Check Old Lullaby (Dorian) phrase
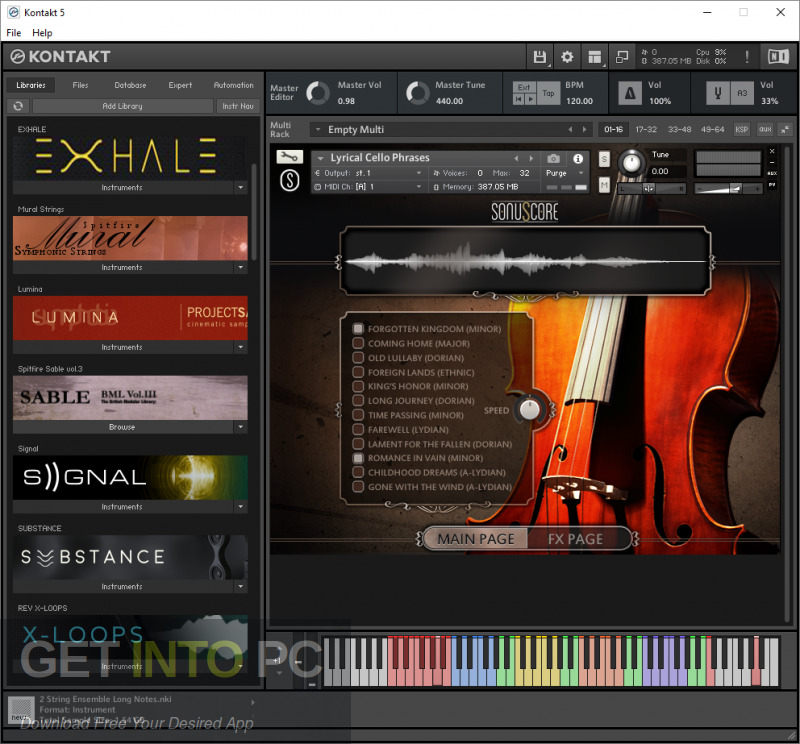The width and height of the screenshot is (800, 744). click(x=358, y=357)
